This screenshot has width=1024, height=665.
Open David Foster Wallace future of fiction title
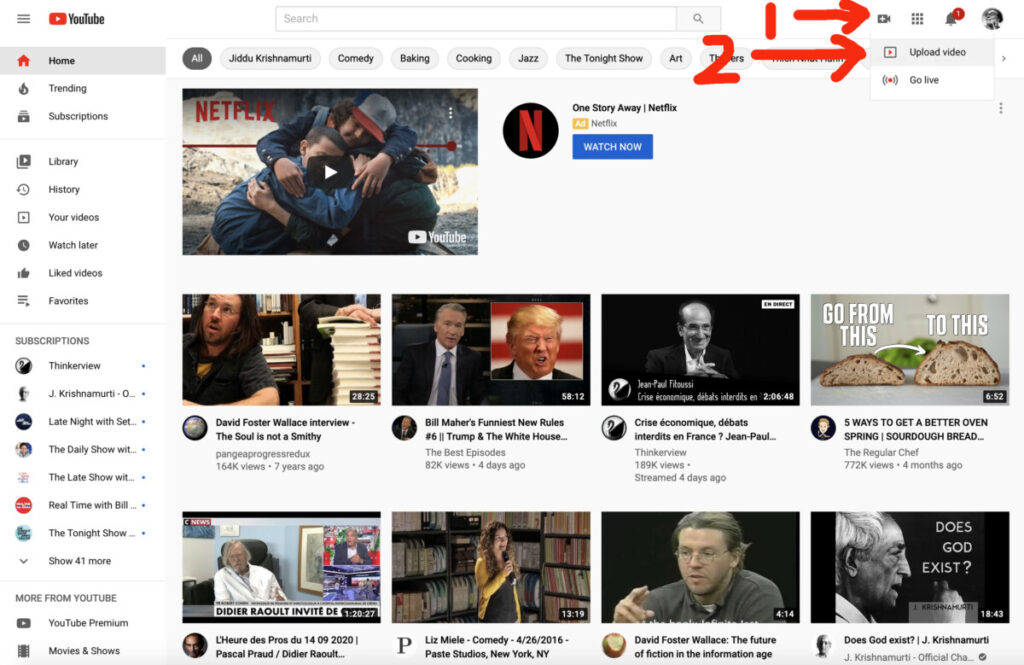click(705, 647)
